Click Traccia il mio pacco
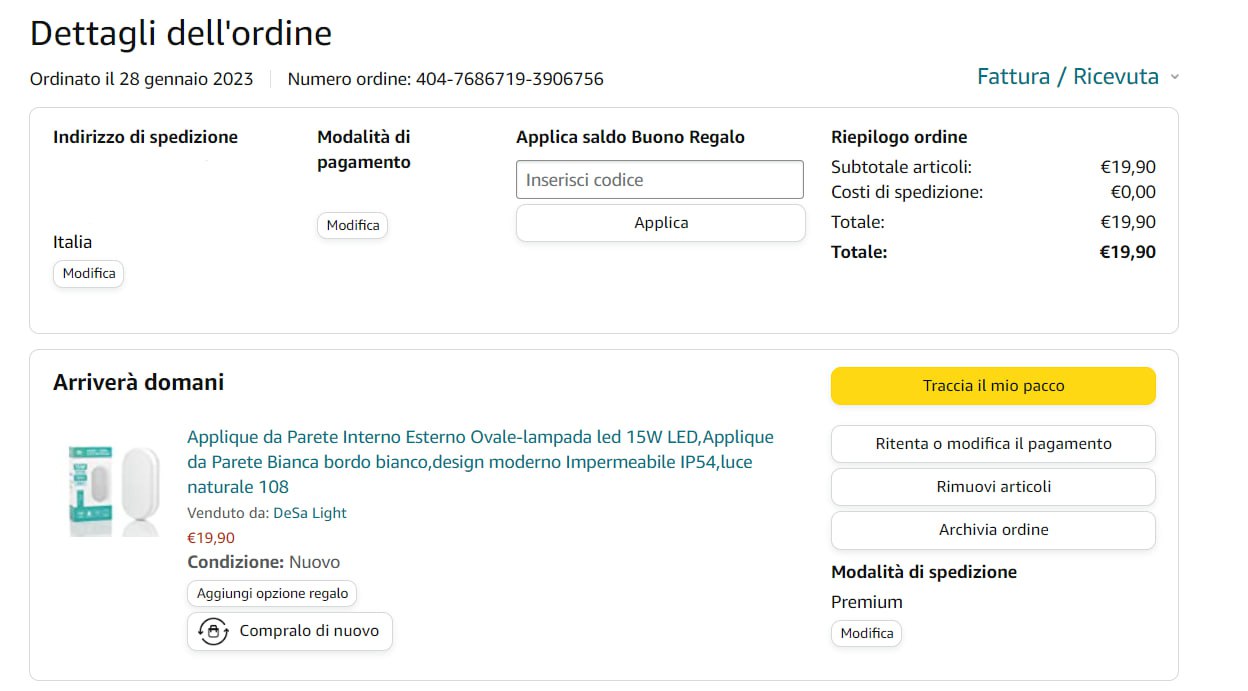1248x691 pixels. [x=993, y=386]
